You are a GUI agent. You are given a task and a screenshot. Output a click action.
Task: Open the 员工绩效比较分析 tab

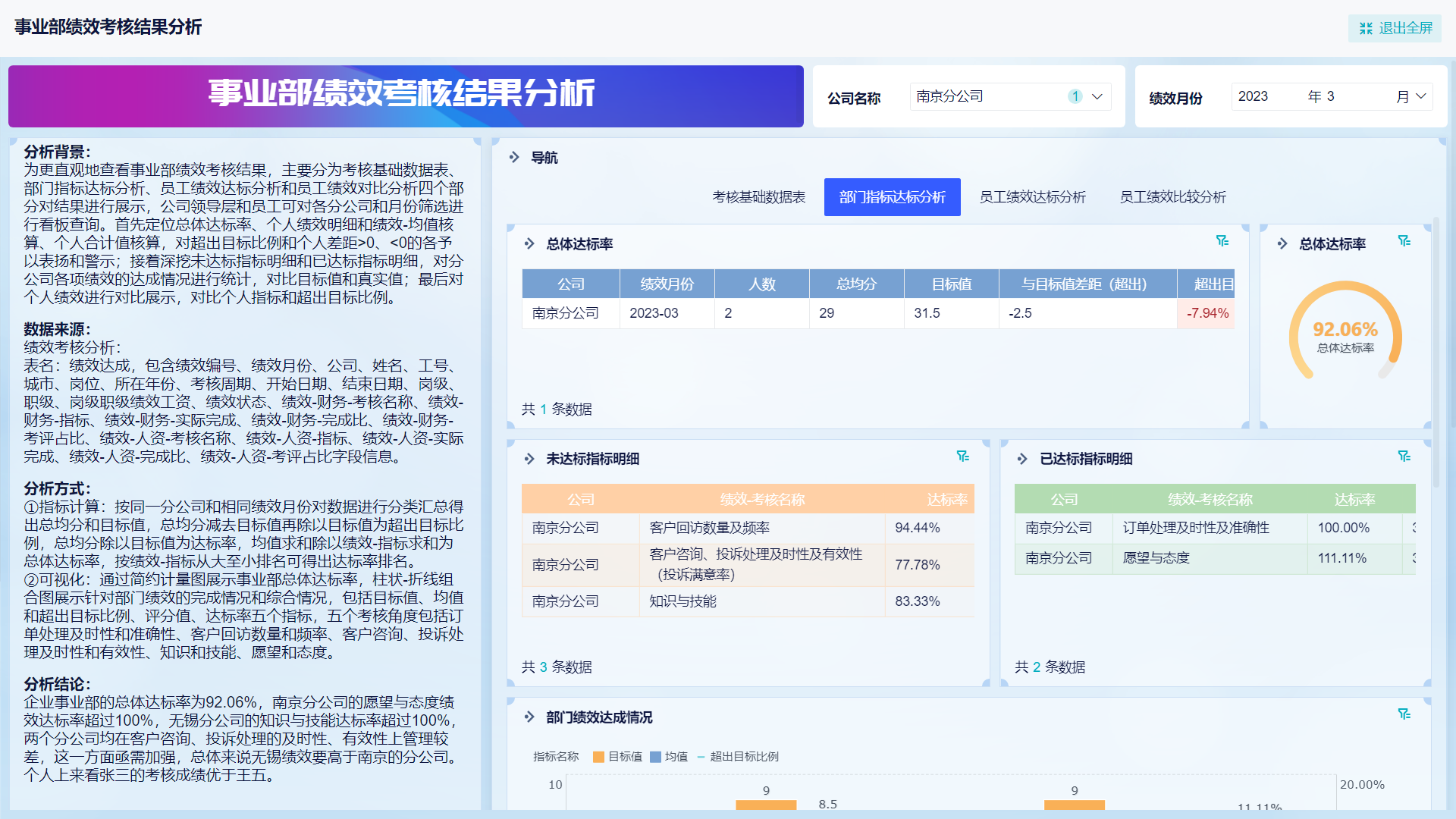[x=1172, y=197]
